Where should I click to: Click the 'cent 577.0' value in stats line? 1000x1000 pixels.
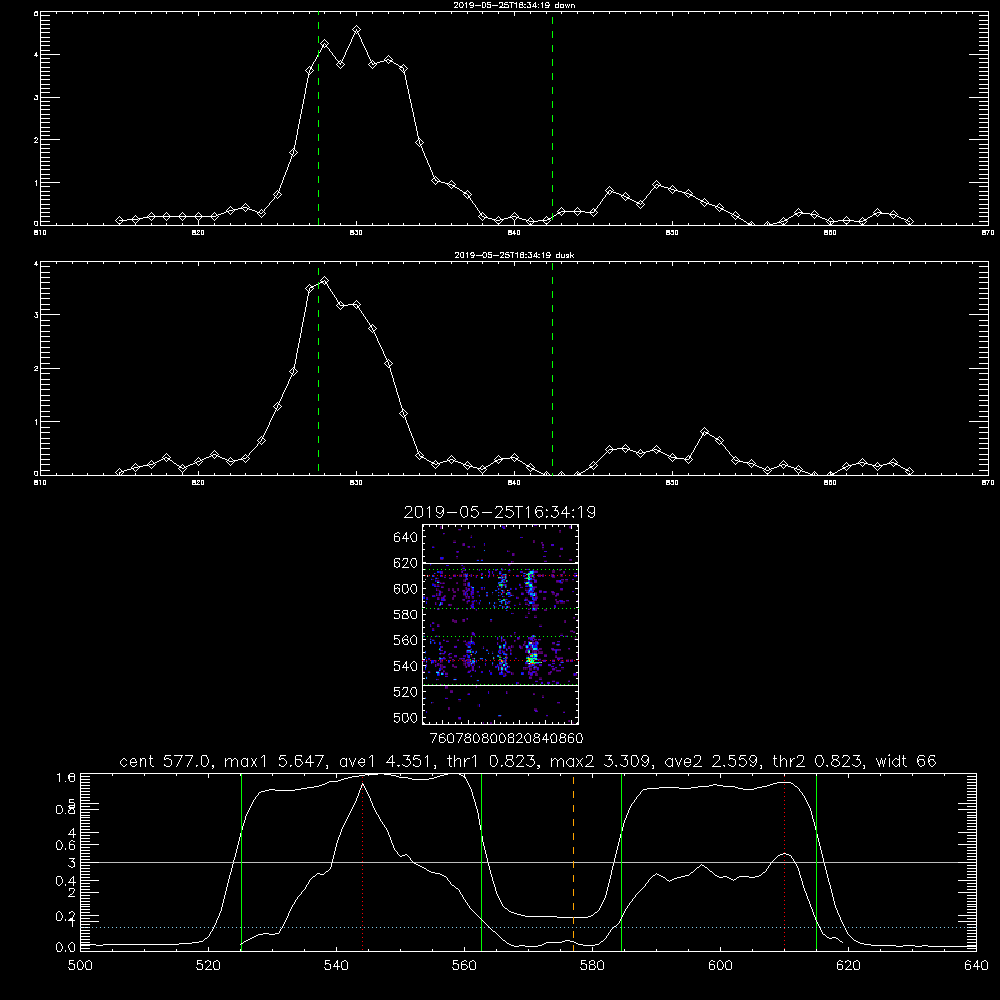[166, 761]
